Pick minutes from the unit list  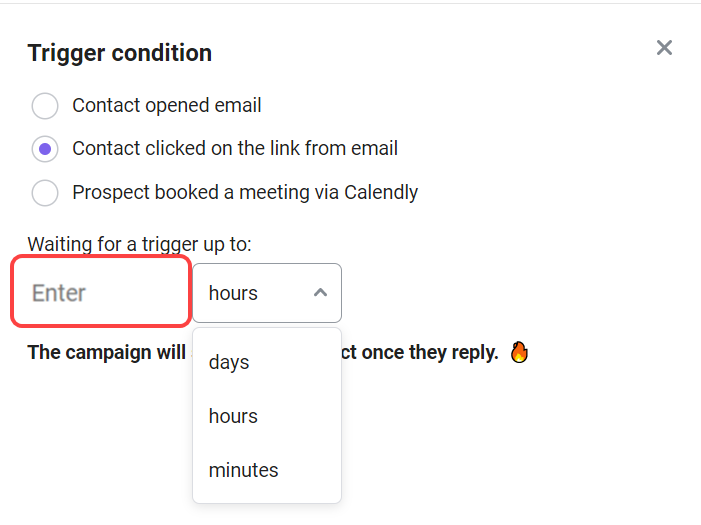pyautogui.click(x=267, y=470)
